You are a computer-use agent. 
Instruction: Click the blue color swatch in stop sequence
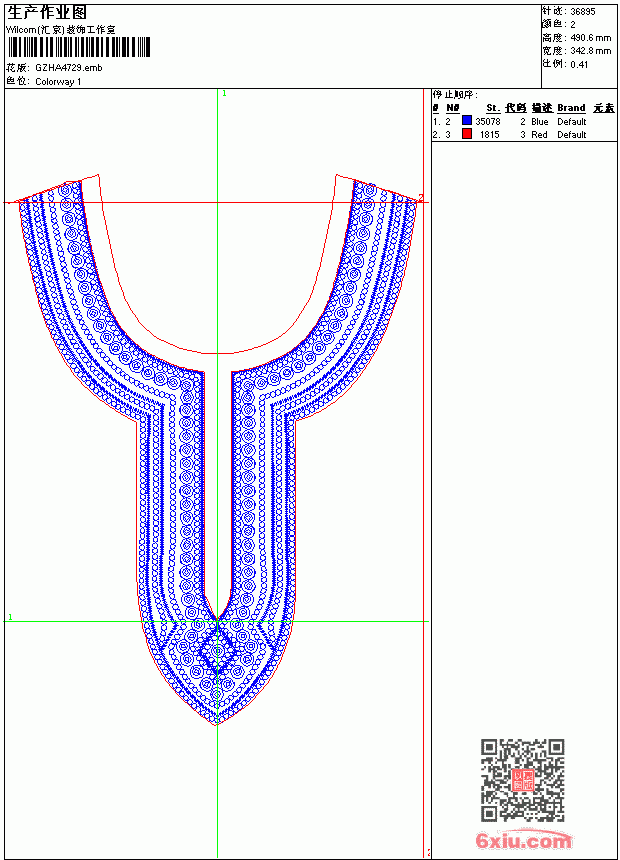tap(467, 121)
